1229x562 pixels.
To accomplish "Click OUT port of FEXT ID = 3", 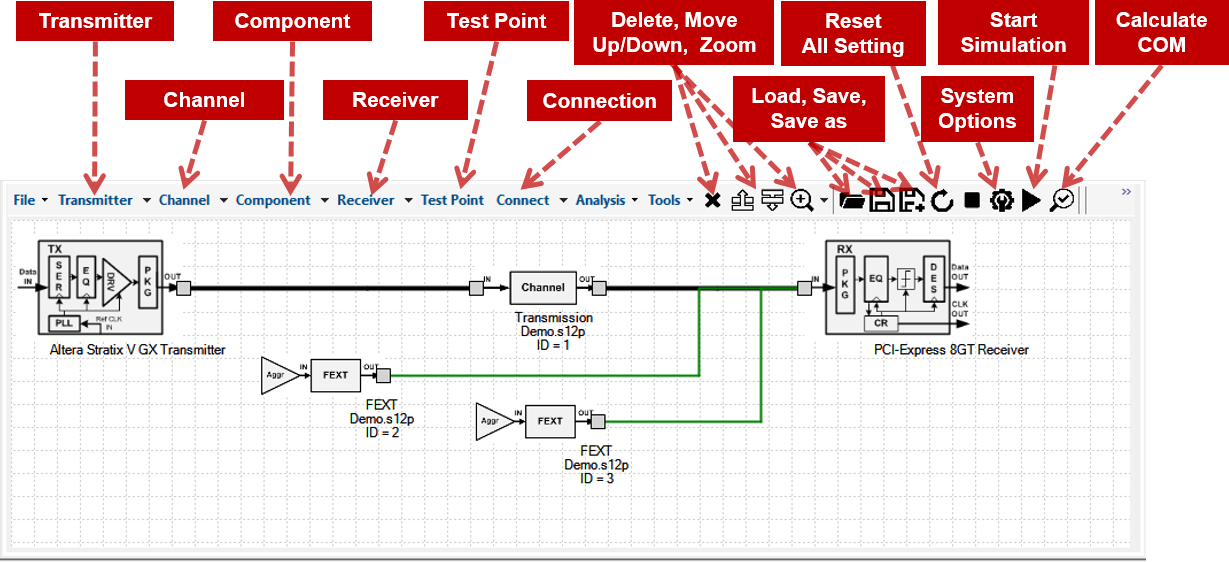I will click(x=597, y=422).
